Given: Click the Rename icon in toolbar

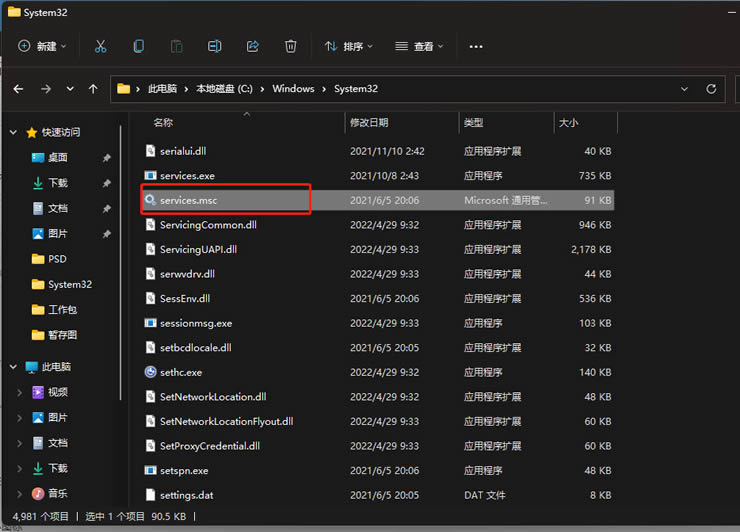Looking at the screenshot, I should tap(214, 46).
